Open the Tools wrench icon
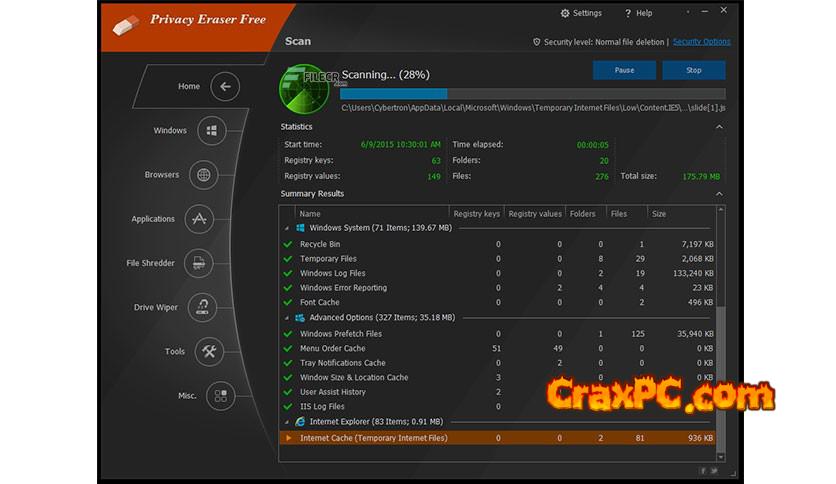The image size is (836, 484). coord(210,352)
